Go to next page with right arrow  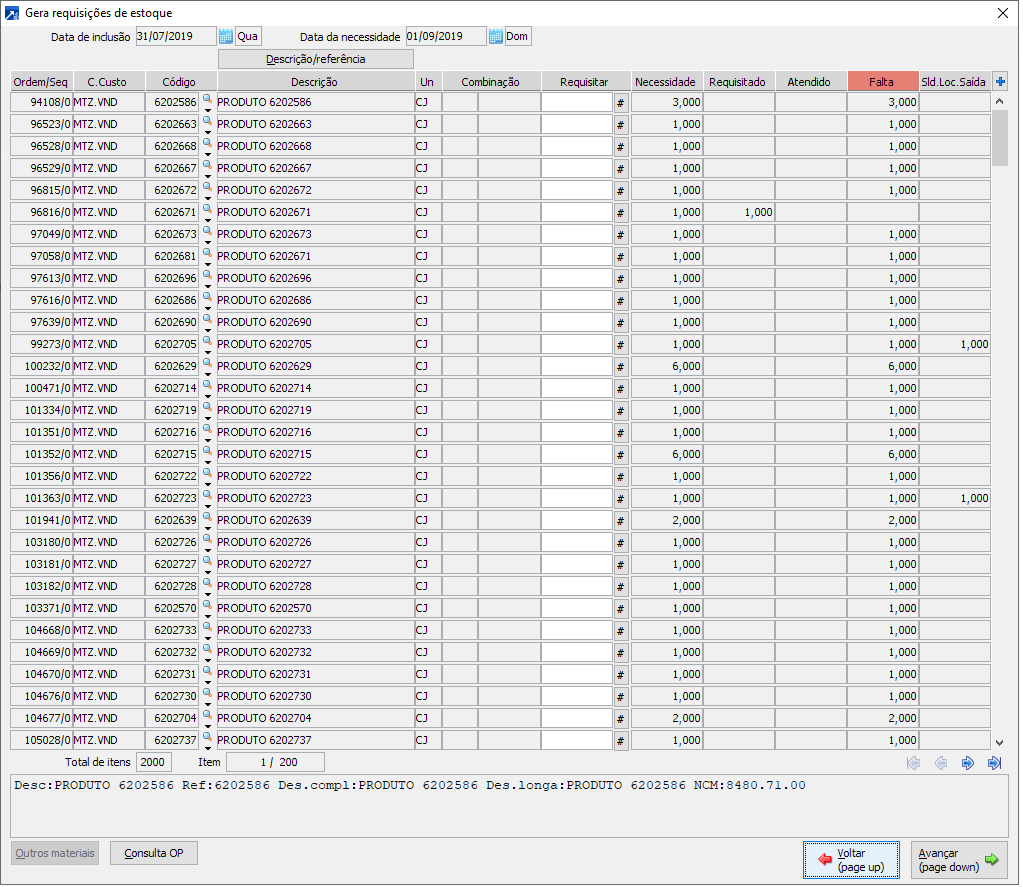[x=967, y=763]
